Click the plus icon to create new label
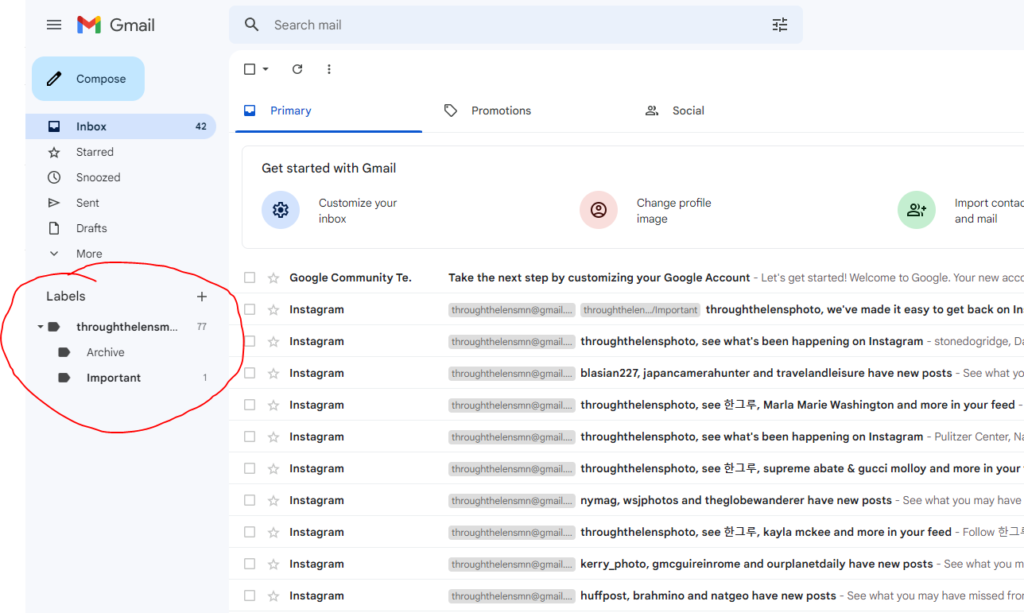The height and width of the screenshot is (613, 1024). coord(202,296)
